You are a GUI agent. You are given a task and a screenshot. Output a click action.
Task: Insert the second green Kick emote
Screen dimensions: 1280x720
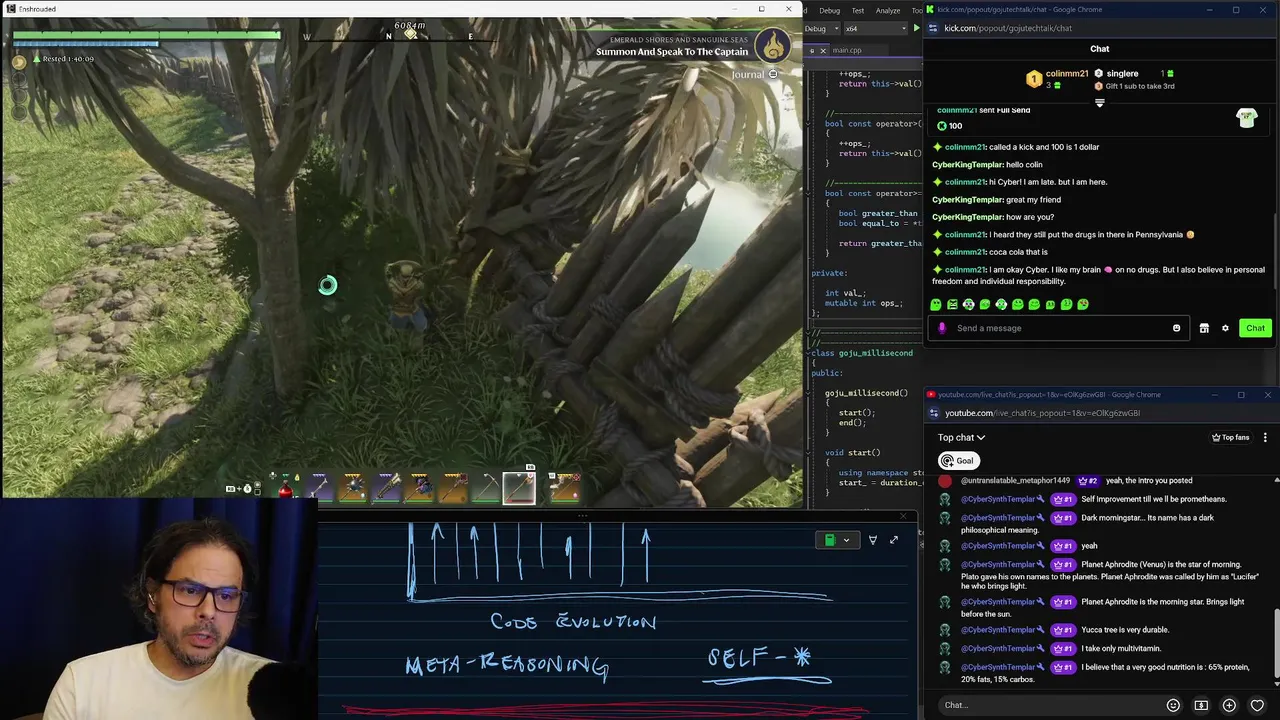click(952, 304)
